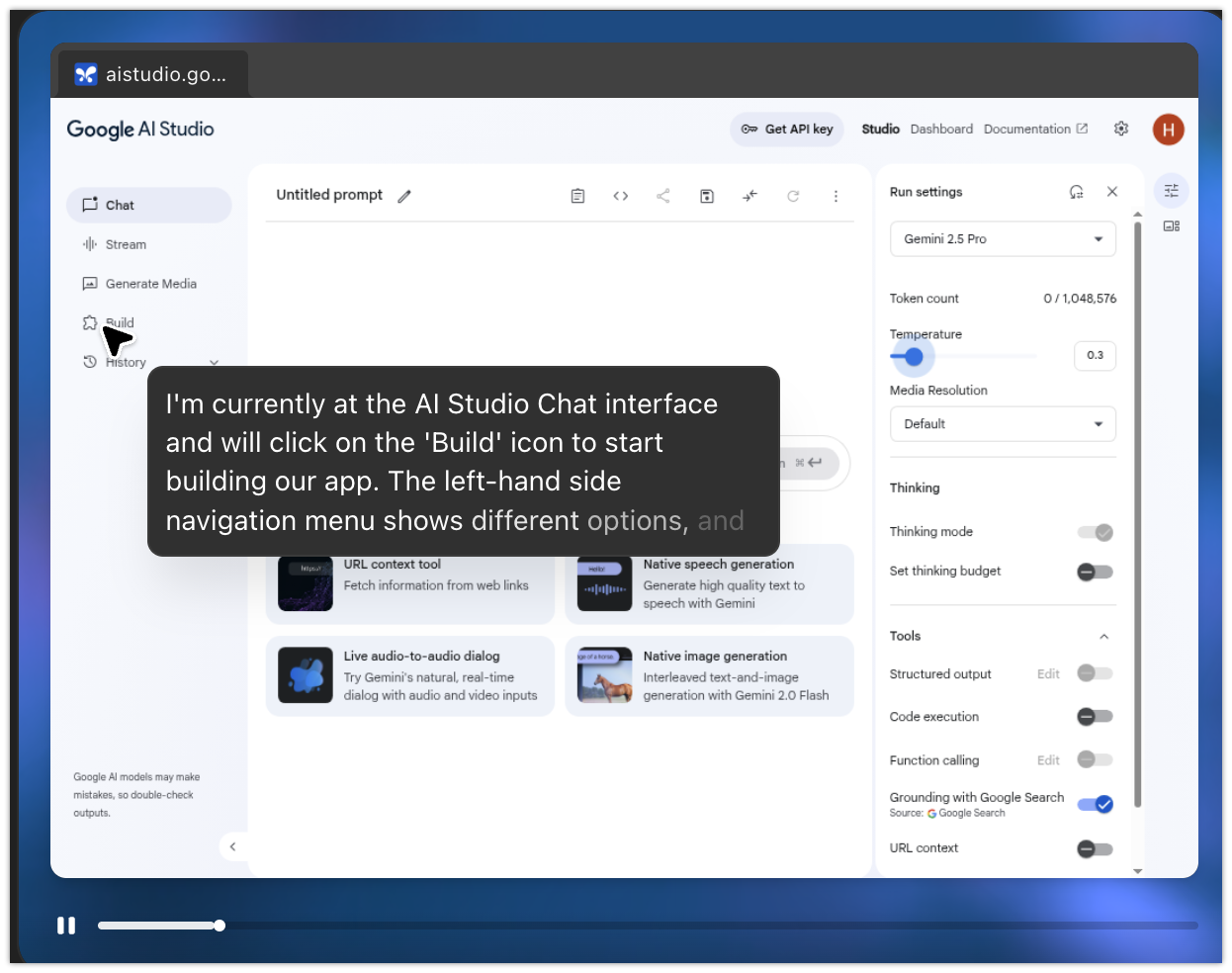Click the Stream waveform icon
Screen dimensions: 1232x973
pos(90,244)
